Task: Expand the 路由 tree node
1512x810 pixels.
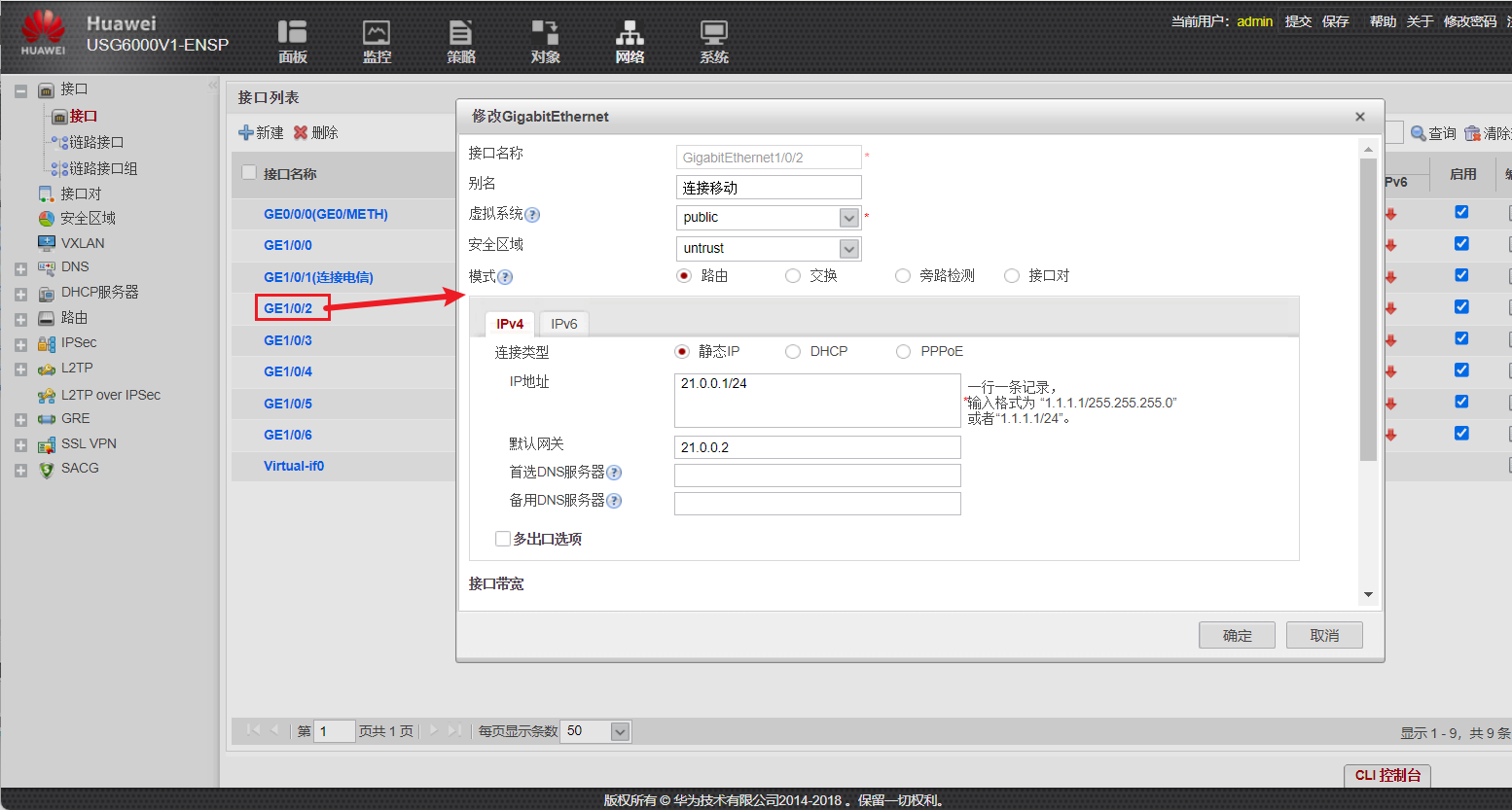Action: point(20,319)
